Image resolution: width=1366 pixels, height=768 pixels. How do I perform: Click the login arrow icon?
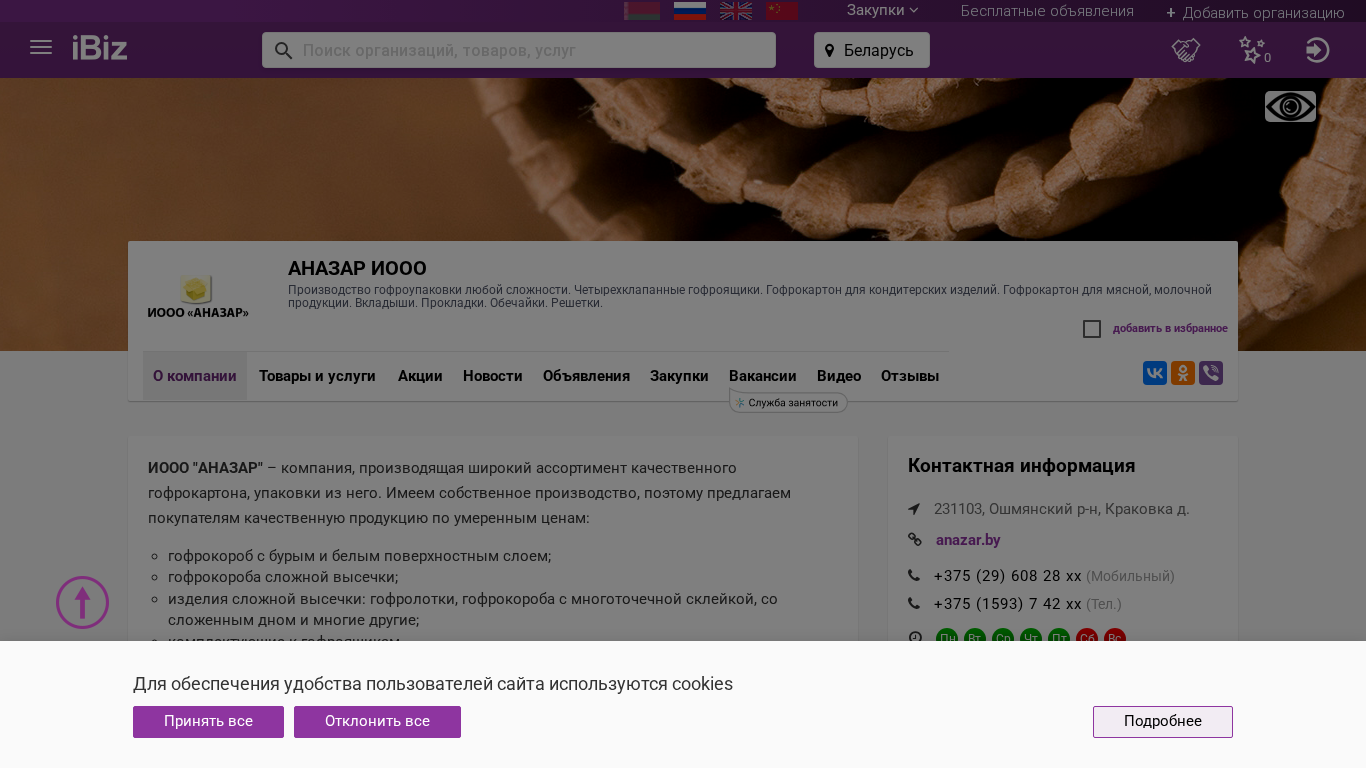1317,50
